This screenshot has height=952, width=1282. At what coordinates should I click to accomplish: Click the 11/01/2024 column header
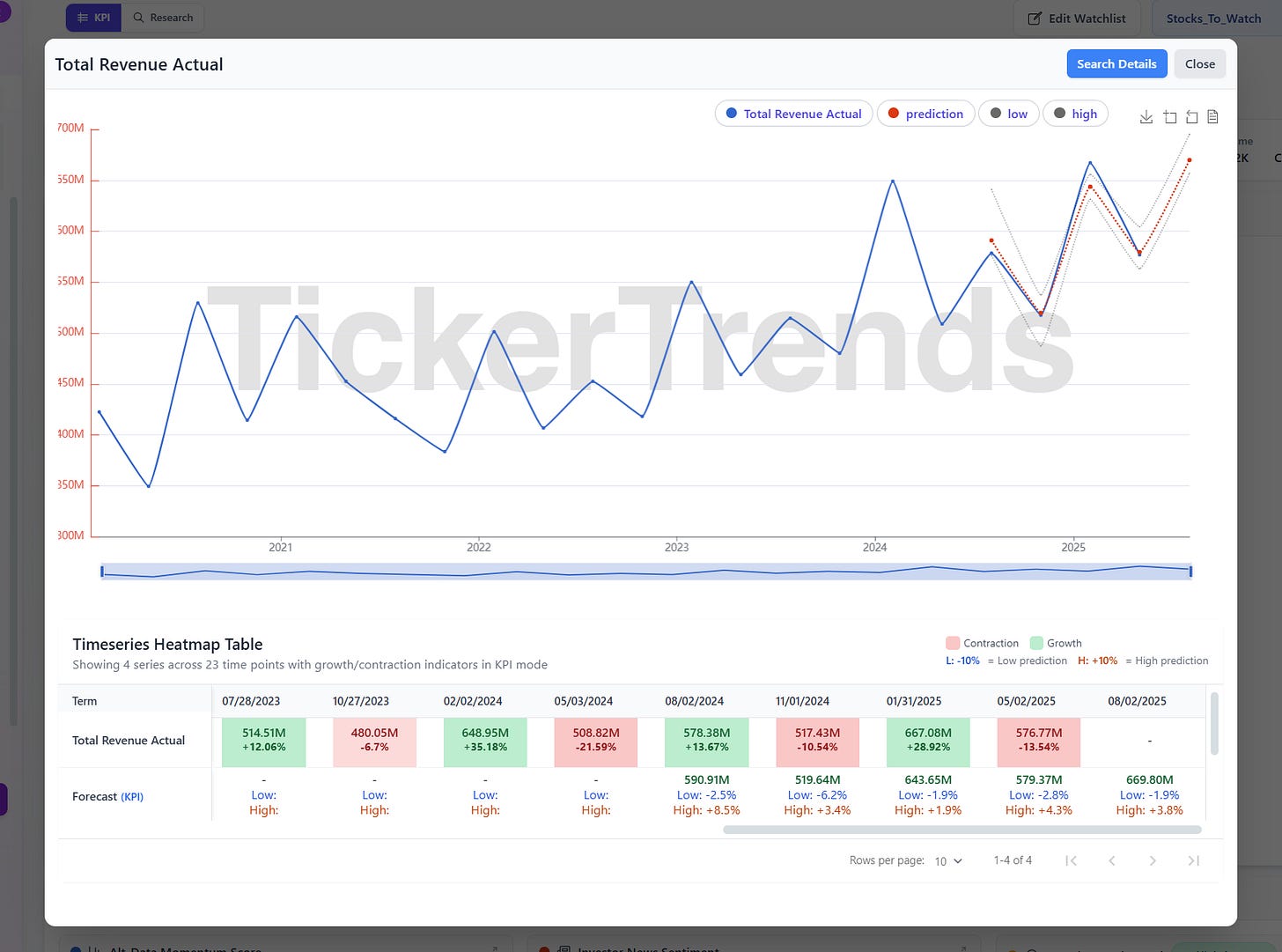pos(802,701)
